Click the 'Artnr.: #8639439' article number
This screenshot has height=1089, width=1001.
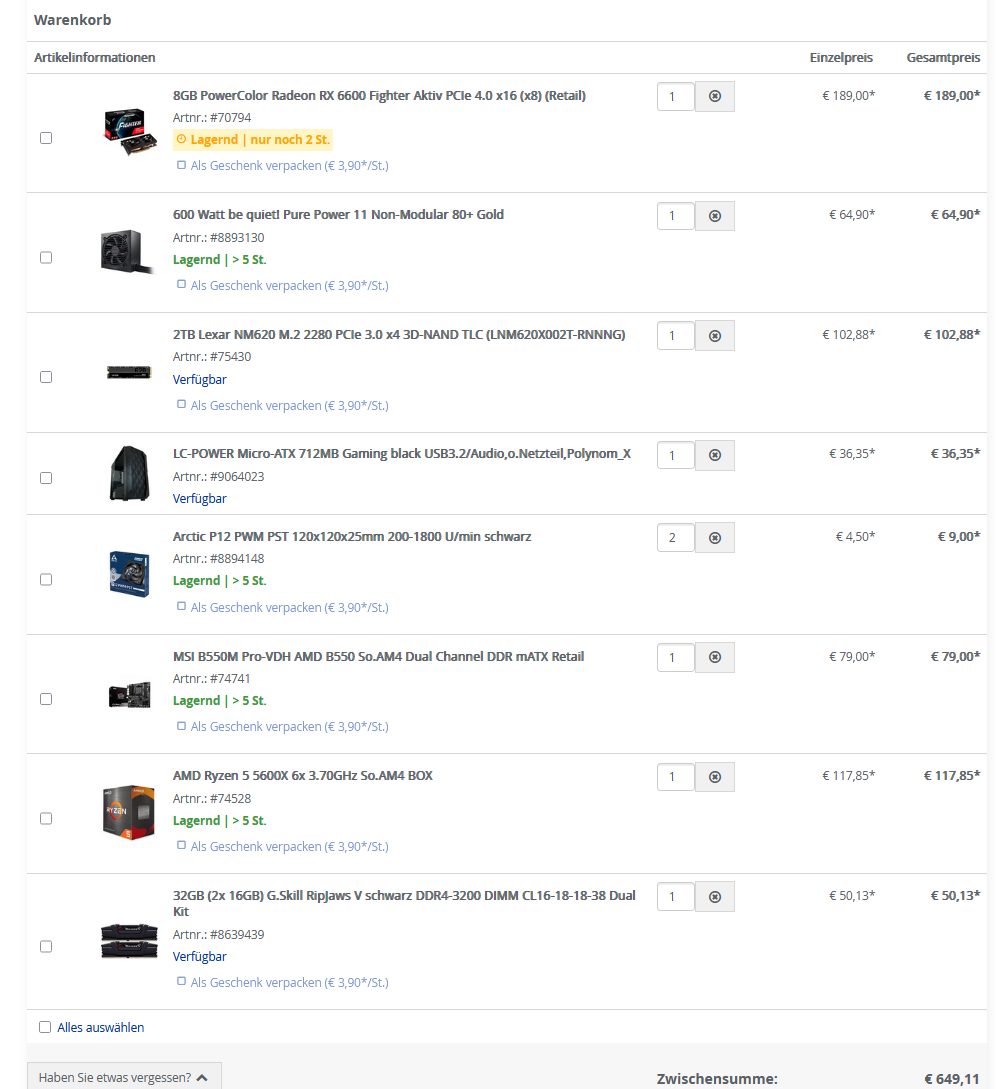click(219, 934)
